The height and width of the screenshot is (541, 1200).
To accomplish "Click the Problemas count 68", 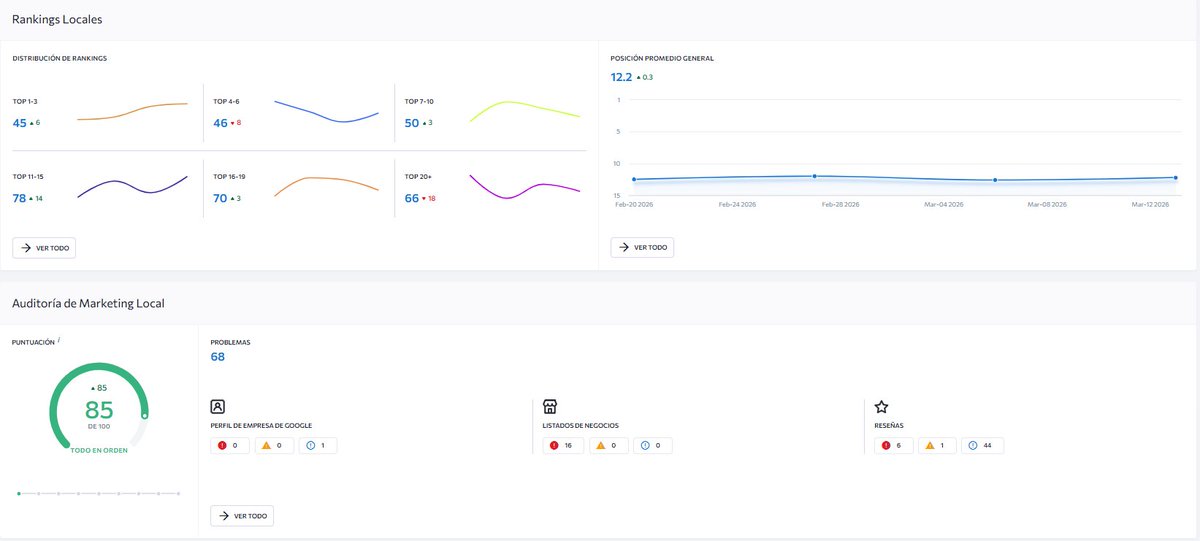I will [x=218, y=356].
